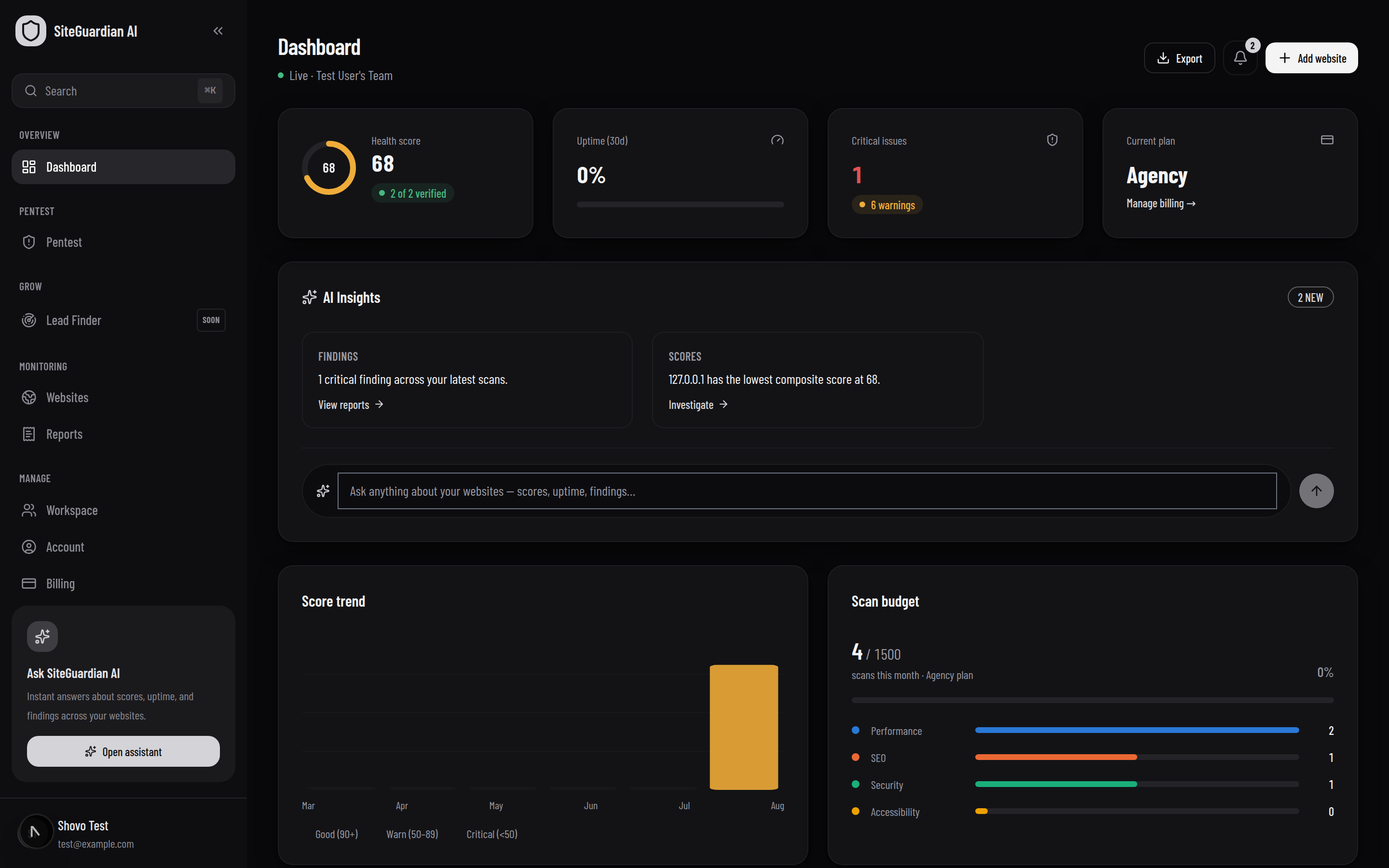Follow the Investigate link
This screenshot has height=868, width=1389.
[698, 405]
